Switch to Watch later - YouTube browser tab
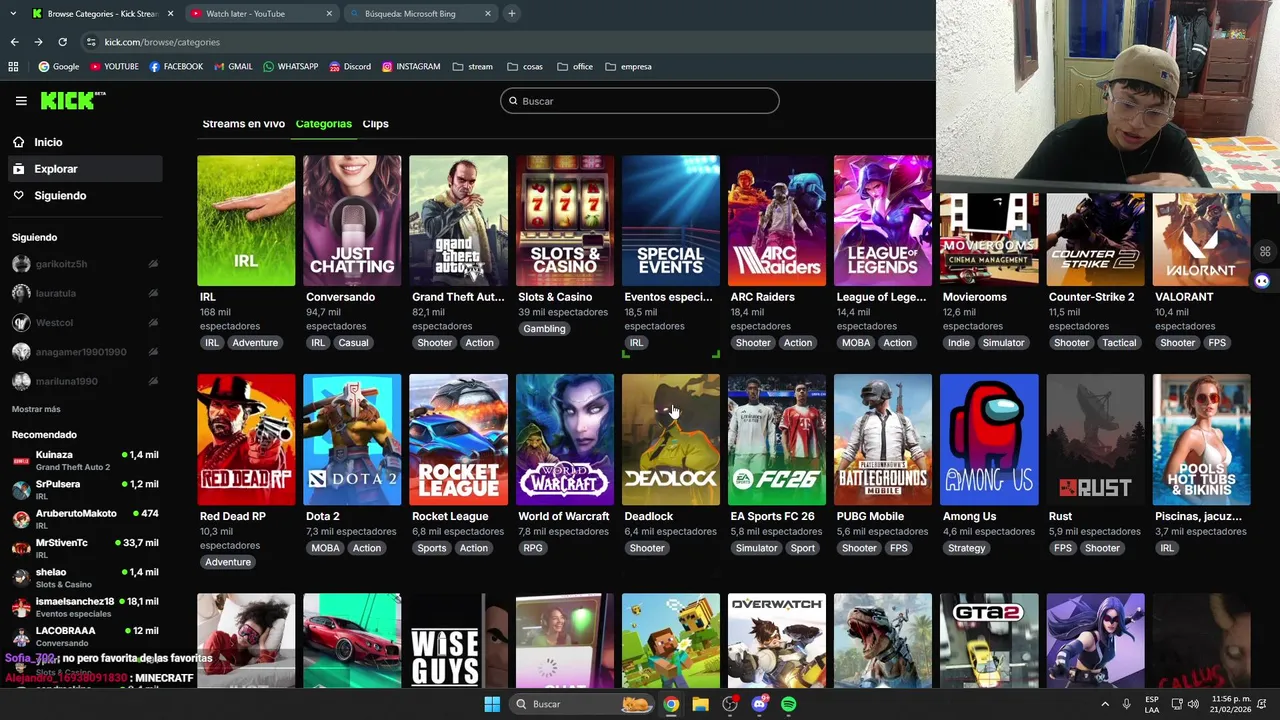 click(x=262, y=14)
